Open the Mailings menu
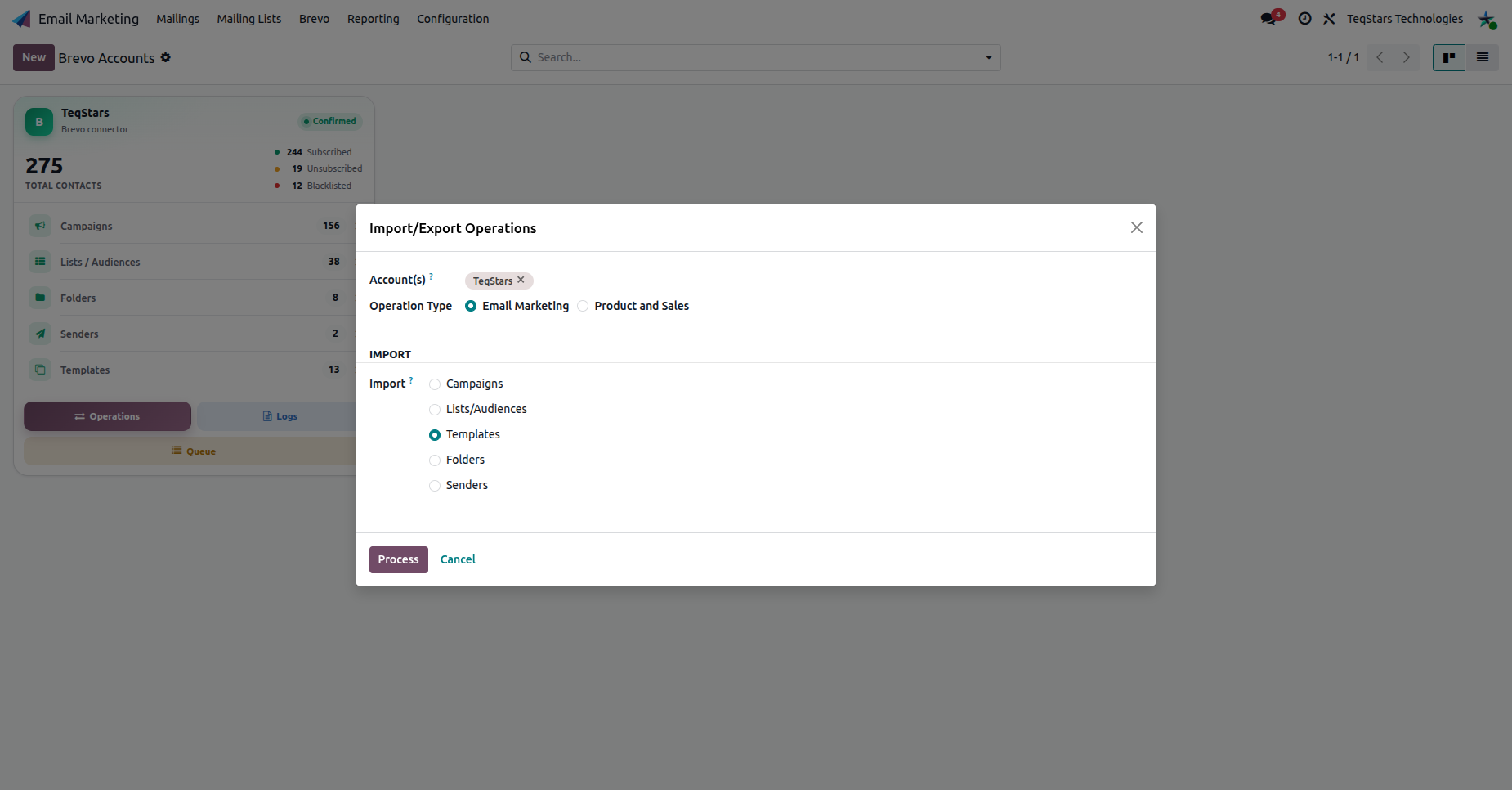 (178, 19)
